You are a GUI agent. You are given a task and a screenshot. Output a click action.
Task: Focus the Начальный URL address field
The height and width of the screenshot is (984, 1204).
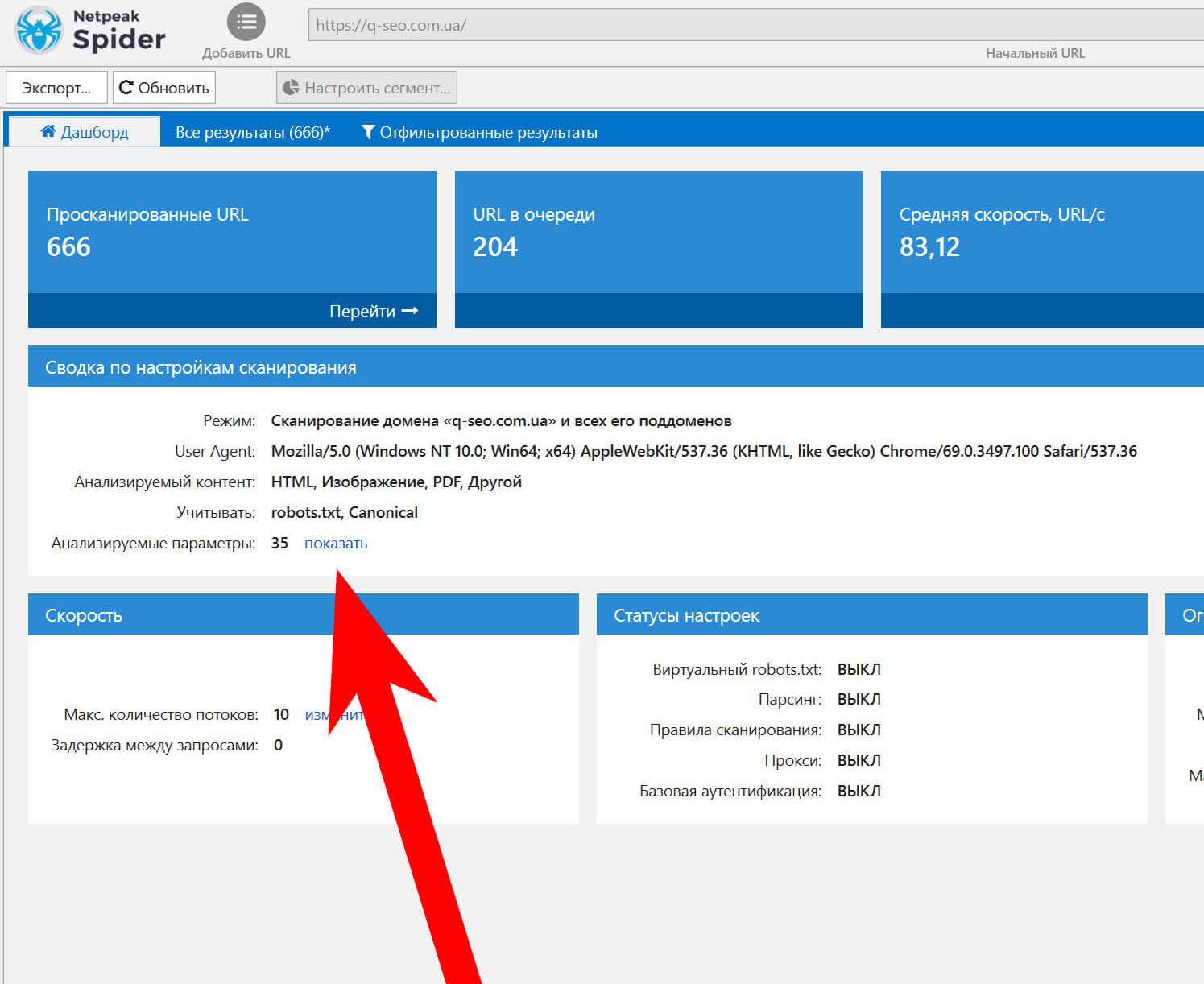point(754,25)
